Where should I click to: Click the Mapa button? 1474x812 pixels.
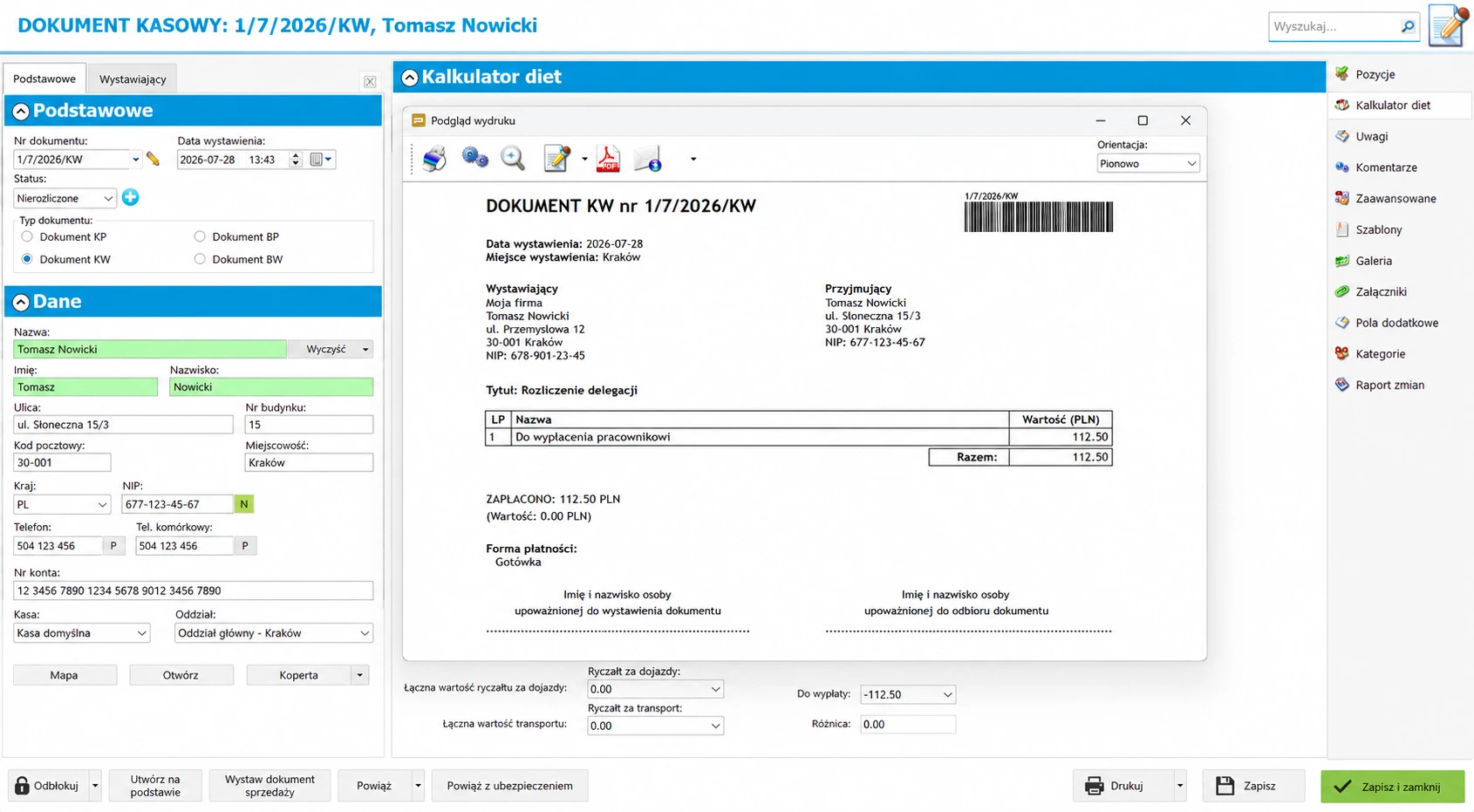coord(65,675)
